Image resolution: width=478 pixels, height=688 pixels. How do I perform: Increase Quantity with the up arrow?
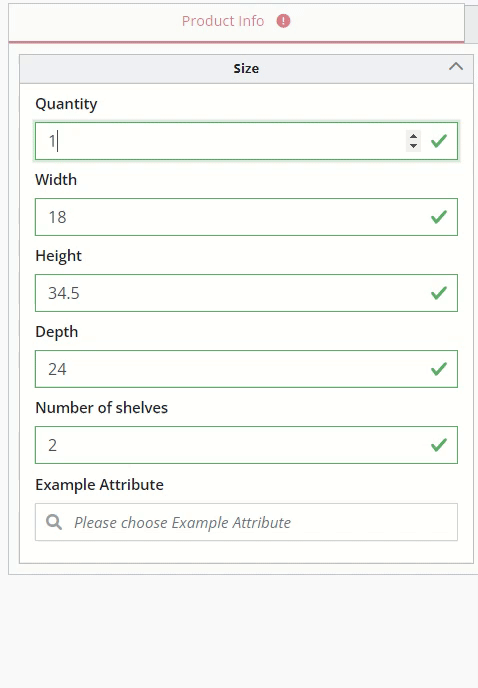pyautogui.click(x=413, y=136)
